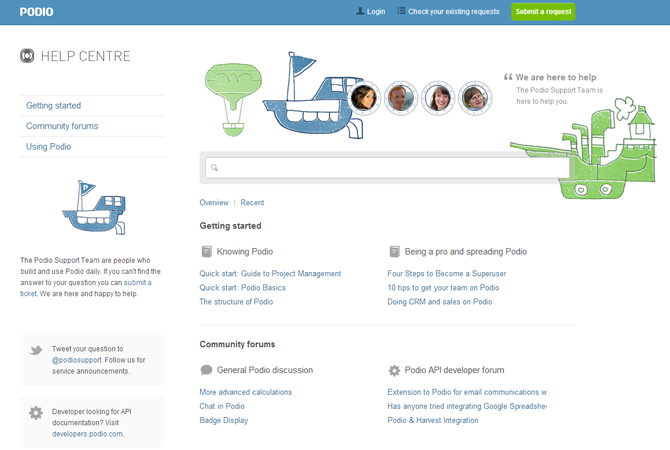Open the Login link
Viewport: 670px width, 450px height.
coord(376,12)
